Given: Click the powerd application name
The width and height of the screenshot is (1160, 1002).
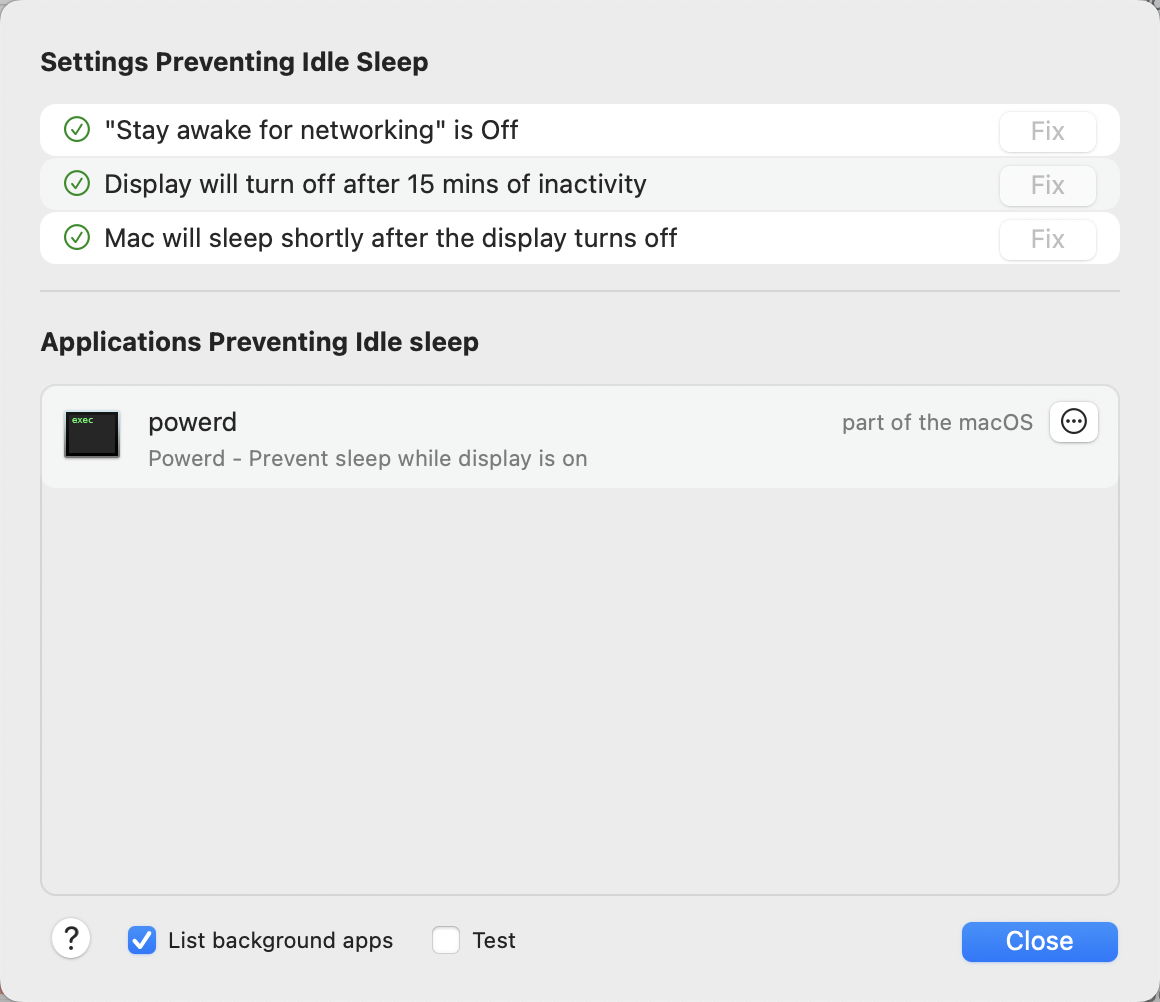Looking at the screenshot, I should click(192, 422).
